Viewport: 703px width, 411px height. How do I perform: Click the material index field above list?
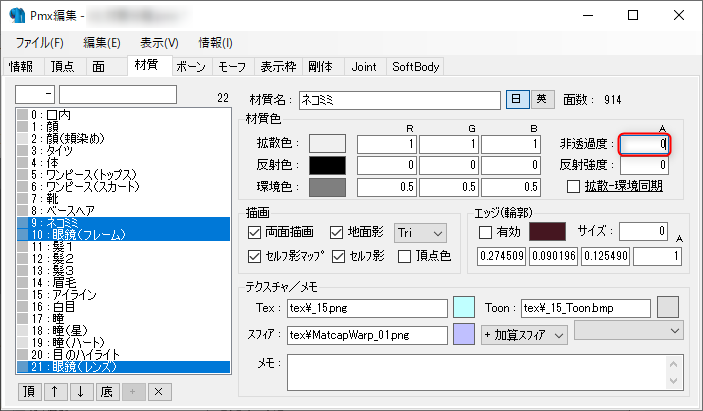tap(35, 95)
